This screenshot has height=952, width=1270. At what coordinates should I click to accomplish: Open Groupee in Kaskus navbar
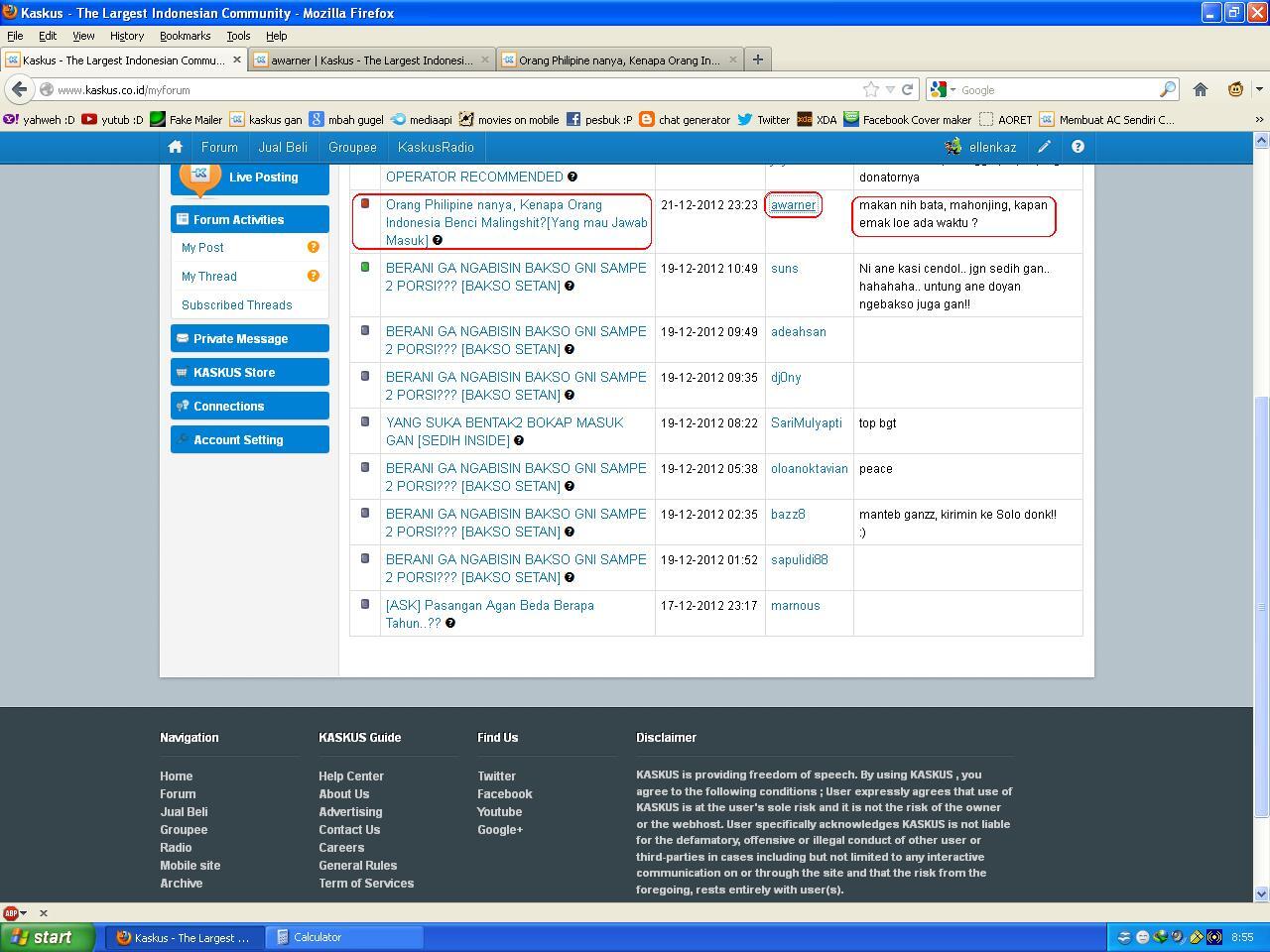(352, 147)
